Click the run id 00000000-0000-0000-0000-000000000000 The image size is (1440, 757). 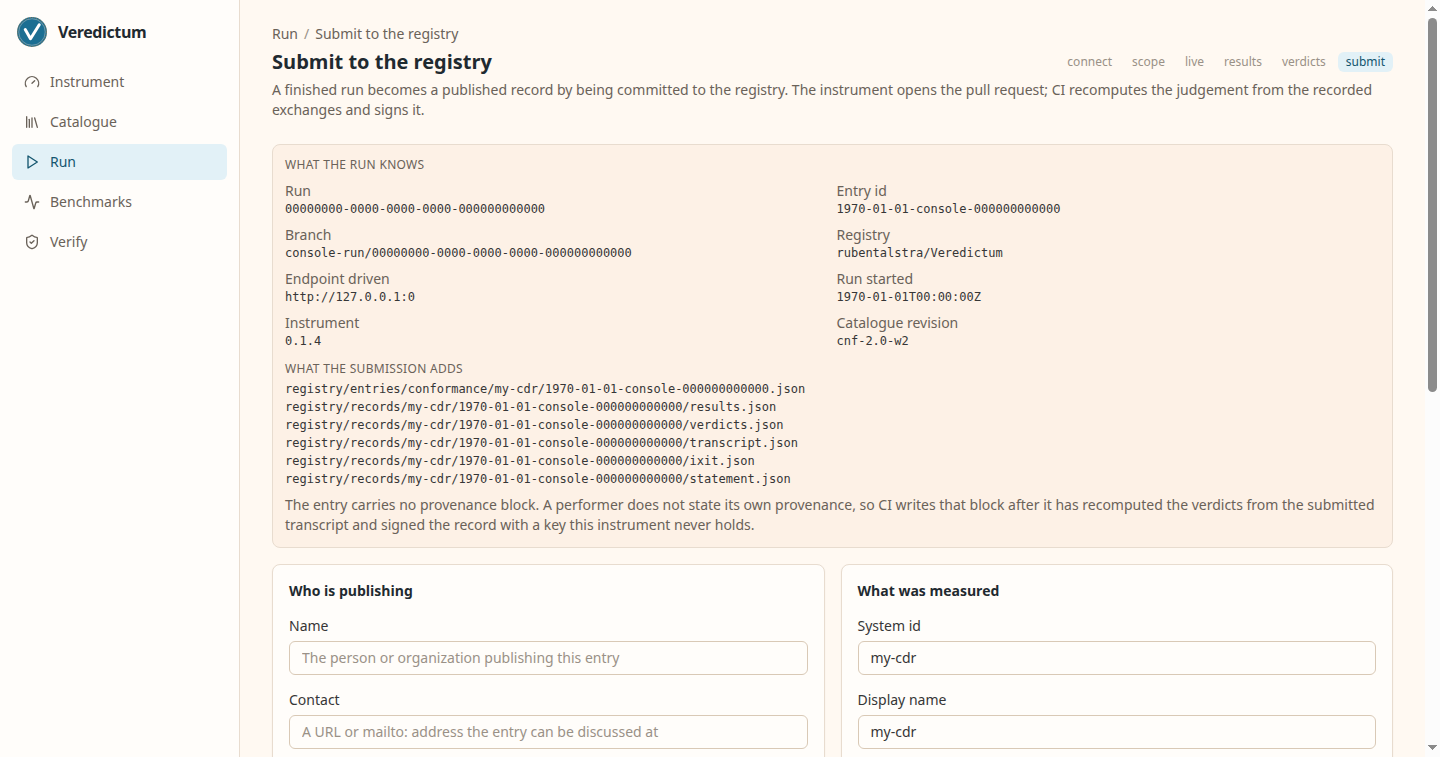pyautogui.click(x=415, y=209)
